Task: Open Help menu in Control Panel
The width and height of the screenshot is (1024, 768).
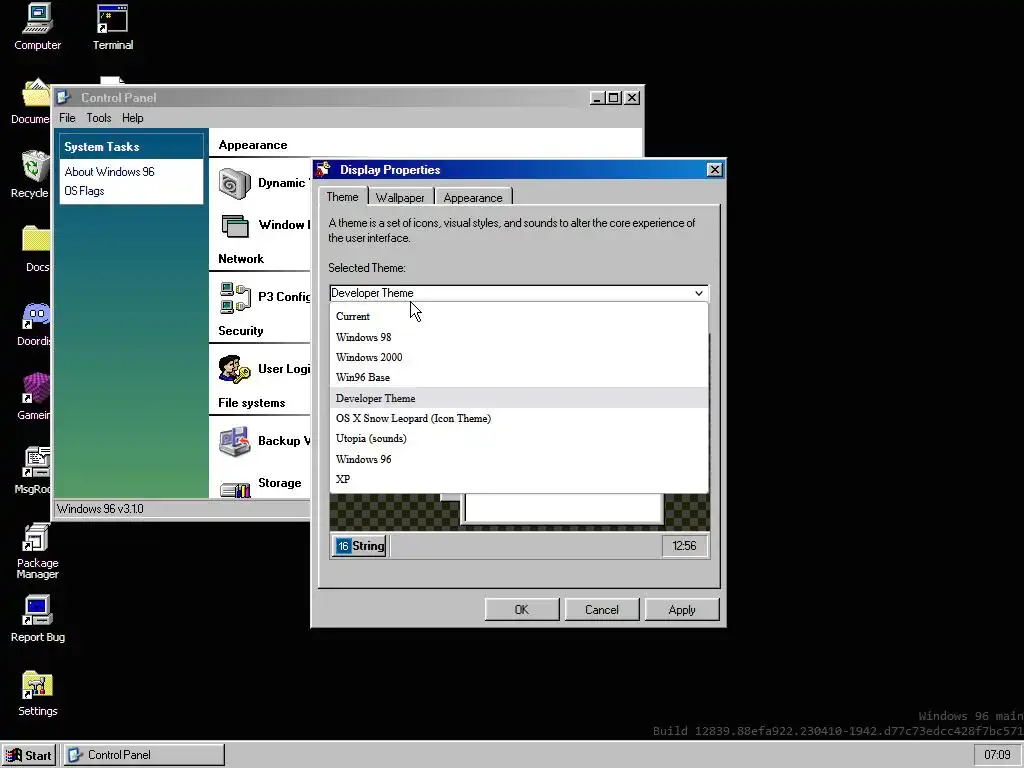Action: pos(133,118)
